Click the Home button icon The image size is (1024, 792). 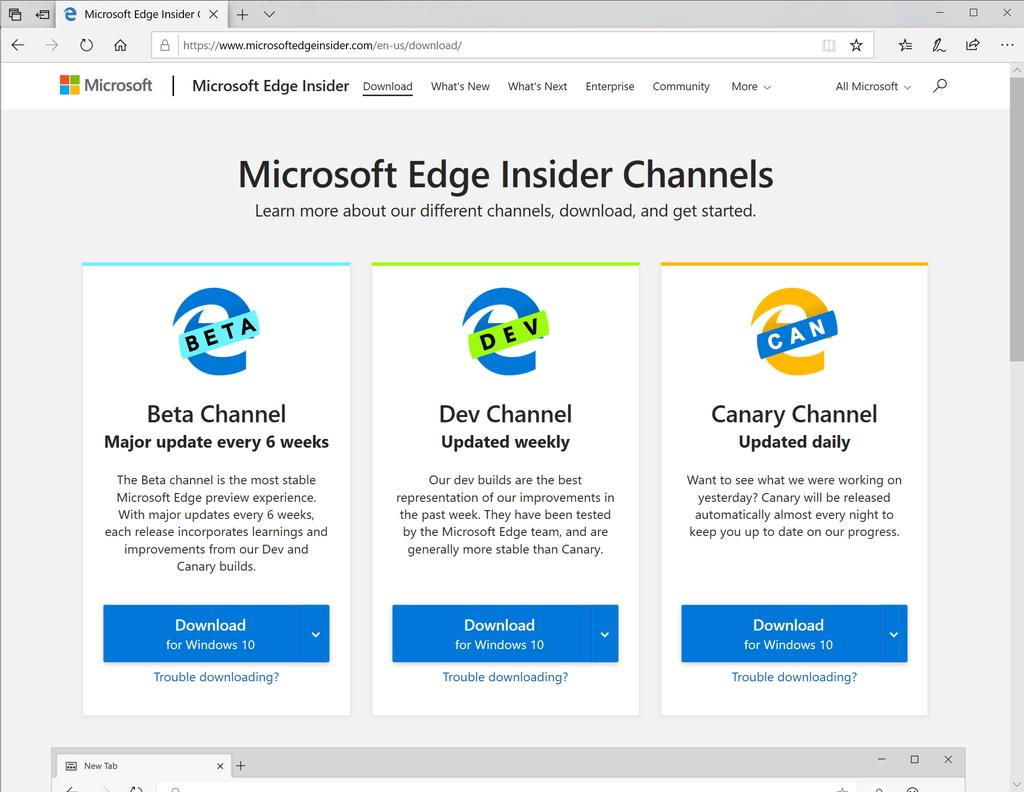(x=119, y=45)
